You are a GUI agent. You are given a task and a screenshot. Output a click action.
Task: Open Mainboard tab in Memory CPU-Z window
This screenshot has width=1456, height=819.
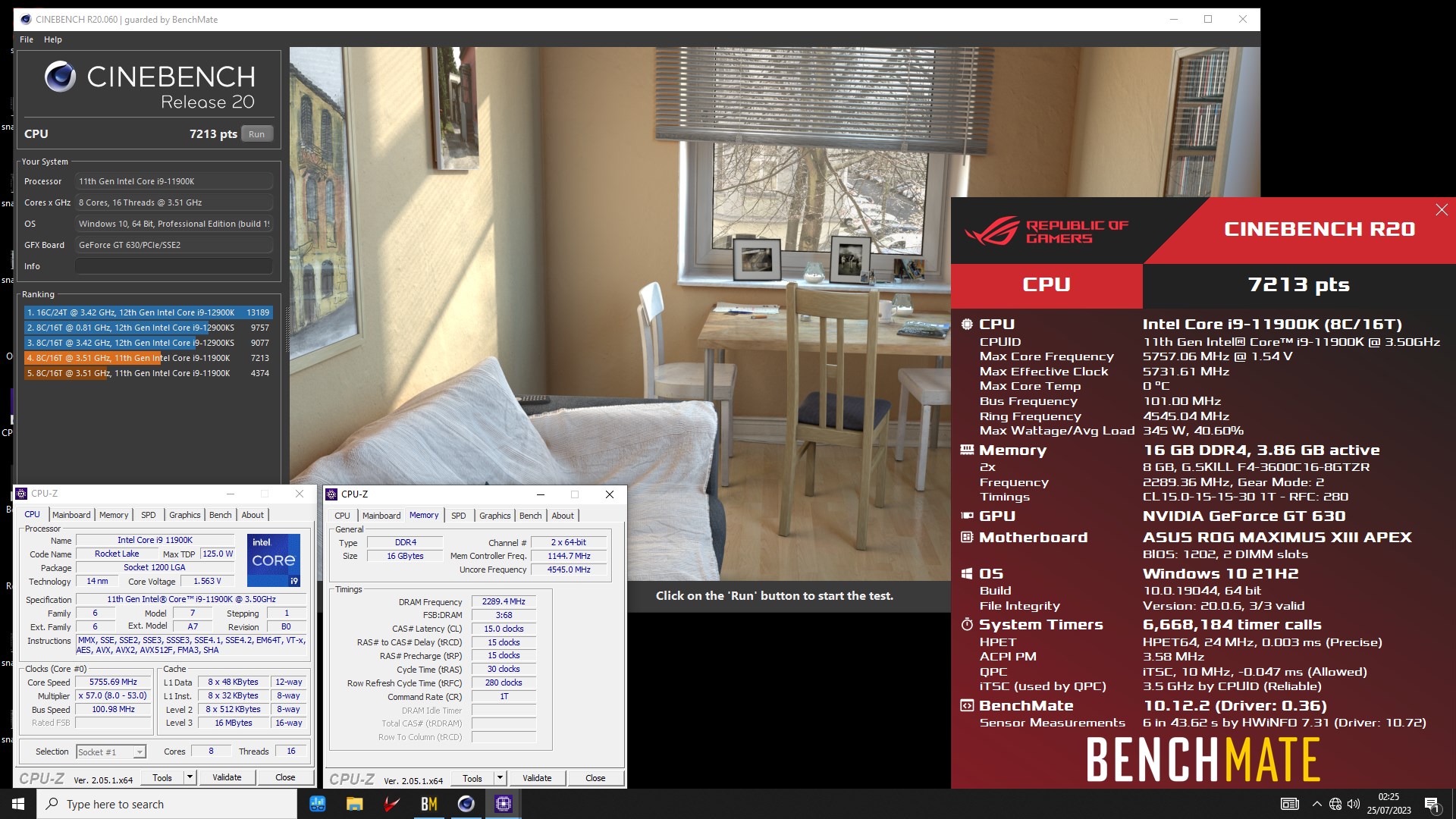coord(381,516)
